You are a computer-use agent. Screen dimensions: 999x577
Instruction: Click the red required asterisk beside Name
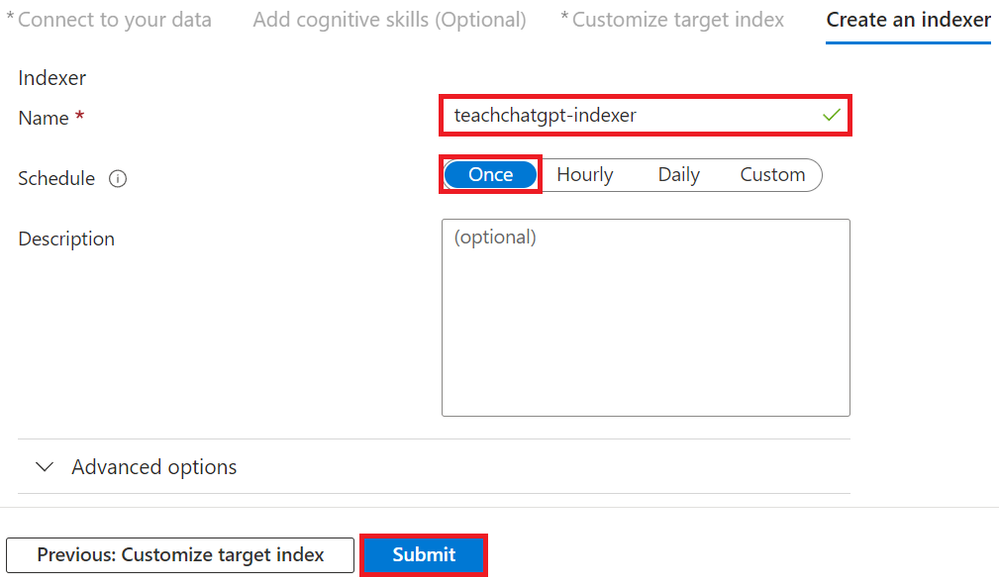pyautogui.click(x=80, y=116)
